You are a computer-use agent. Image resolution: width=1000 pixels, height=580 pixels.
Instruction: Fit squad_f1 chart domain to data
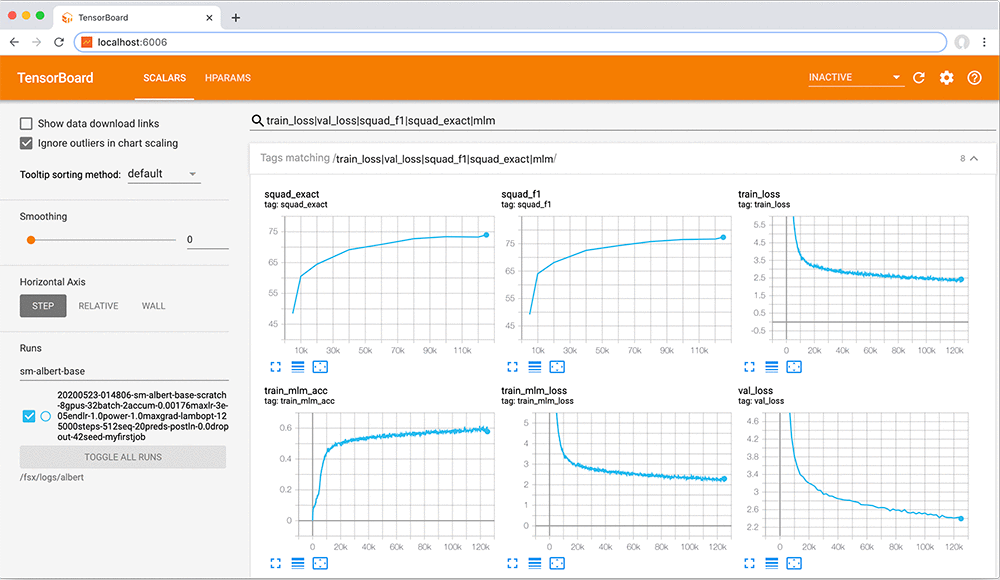click(557, 367)
